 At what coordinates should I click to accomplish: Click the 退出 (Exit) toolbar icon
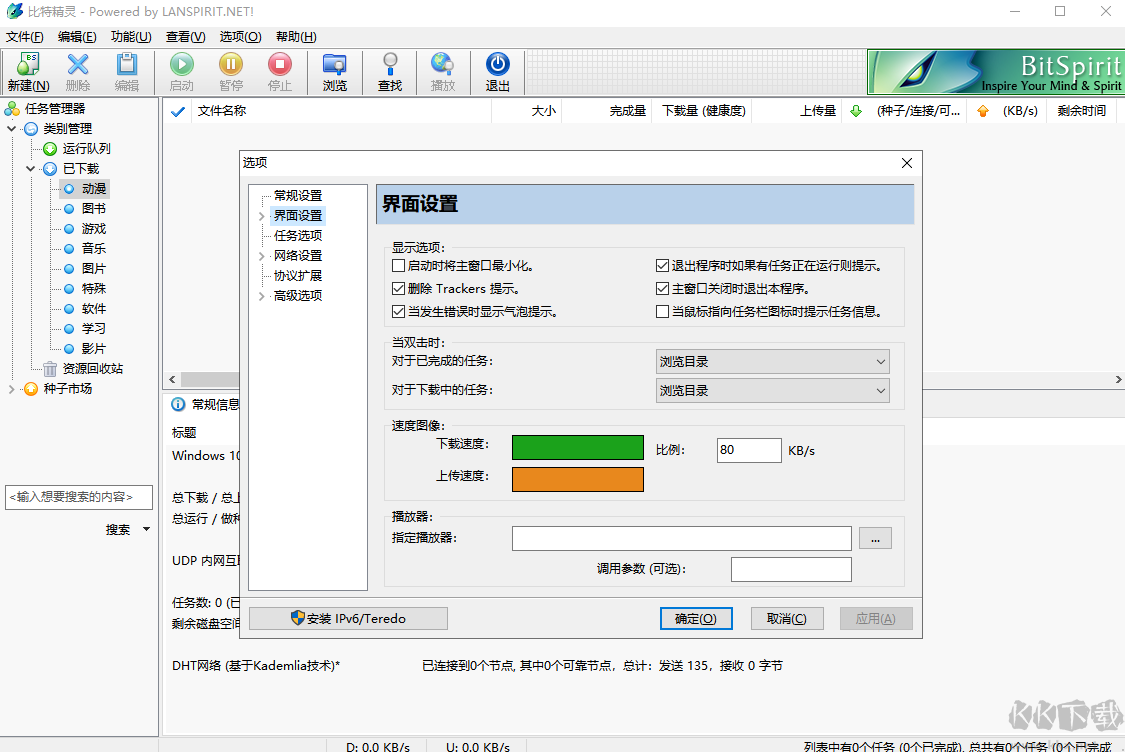pos(497,71)
